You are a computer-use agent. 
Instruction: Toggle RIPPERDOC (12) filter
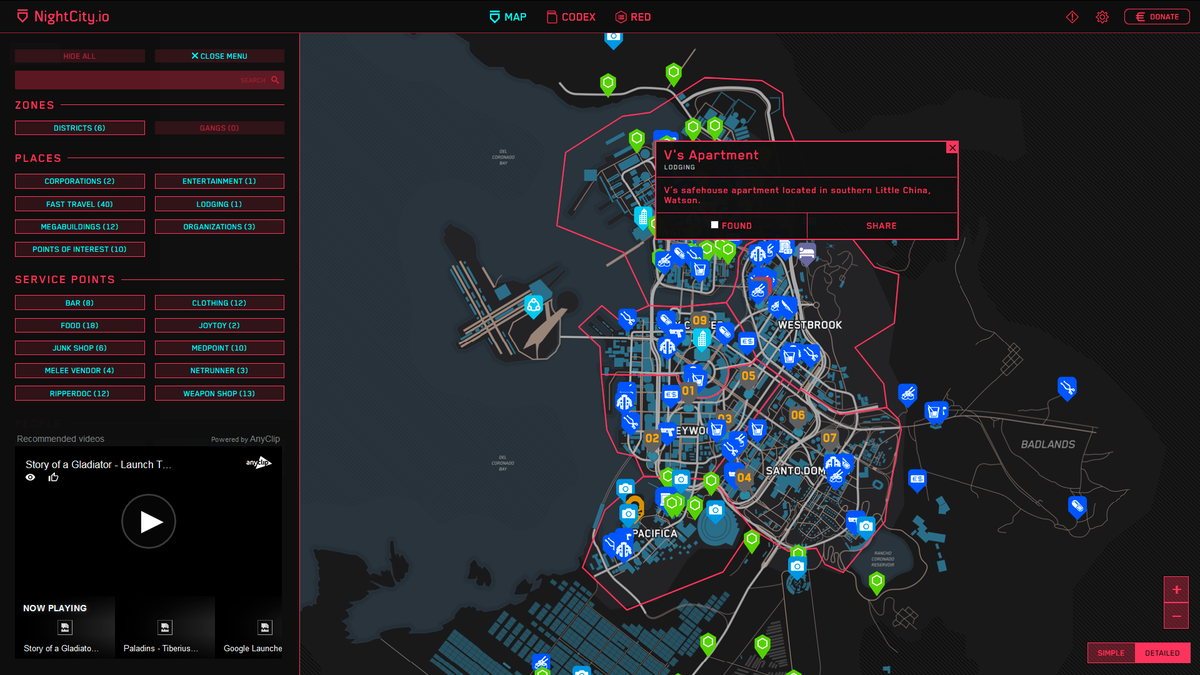(x=80, y=393)
